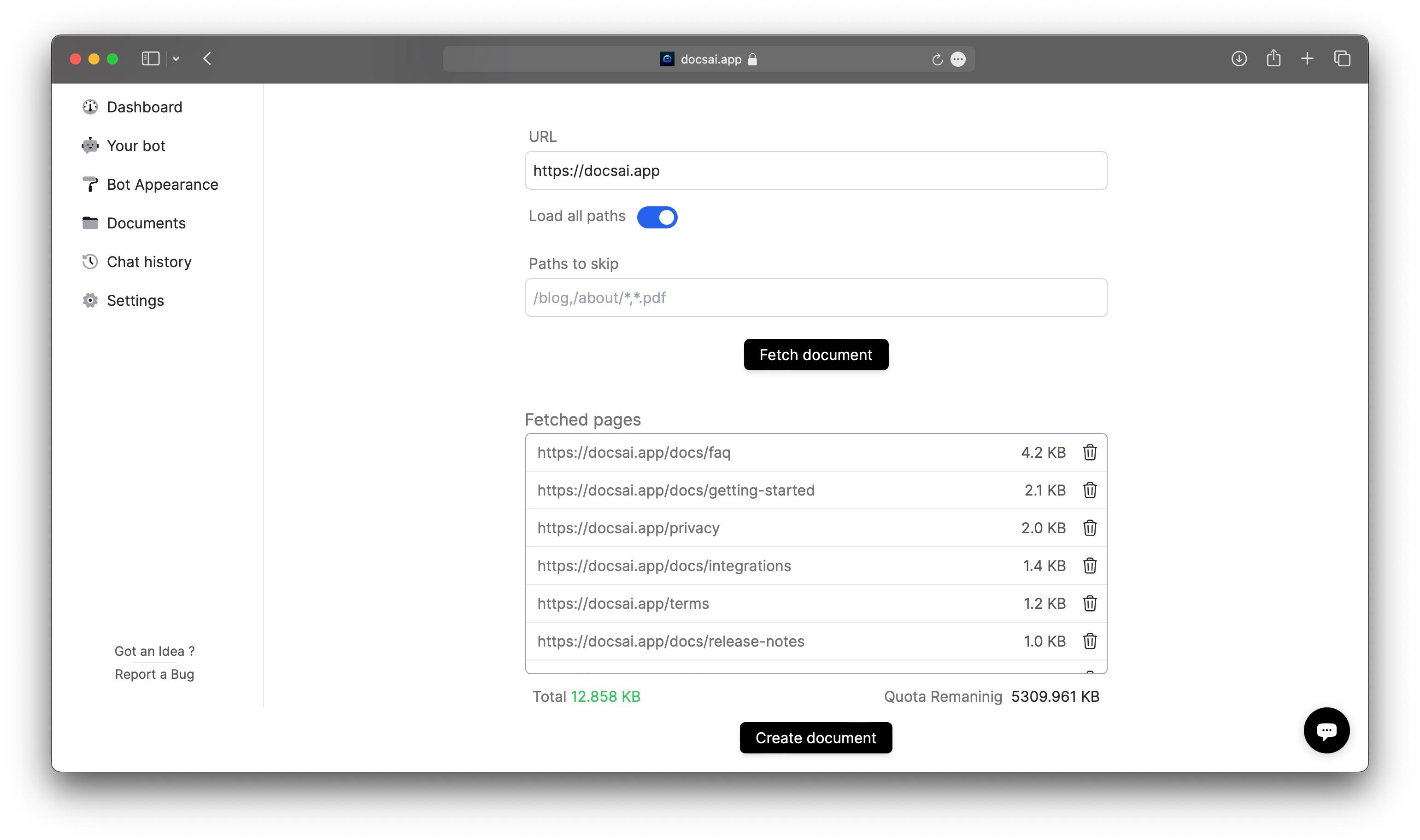The image size is (1420, 840).
Task: Delete the docs/faq fetched page
Action: tap(1089, 452)
